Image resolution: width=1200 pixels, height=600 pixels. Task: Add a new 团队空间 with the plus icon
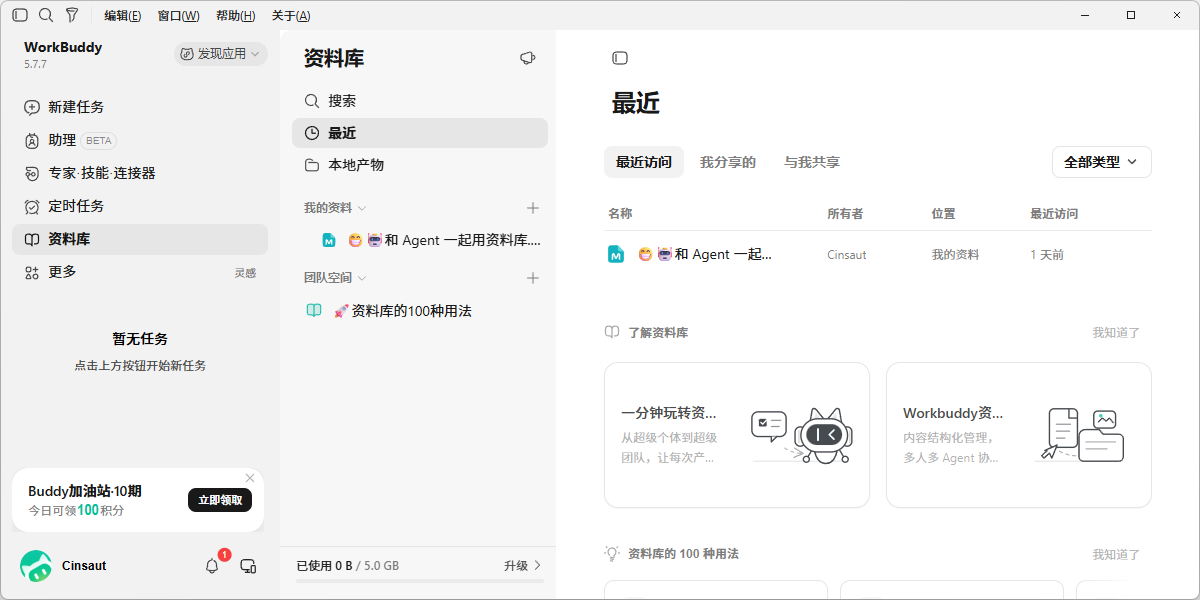(x=533, y=278)
